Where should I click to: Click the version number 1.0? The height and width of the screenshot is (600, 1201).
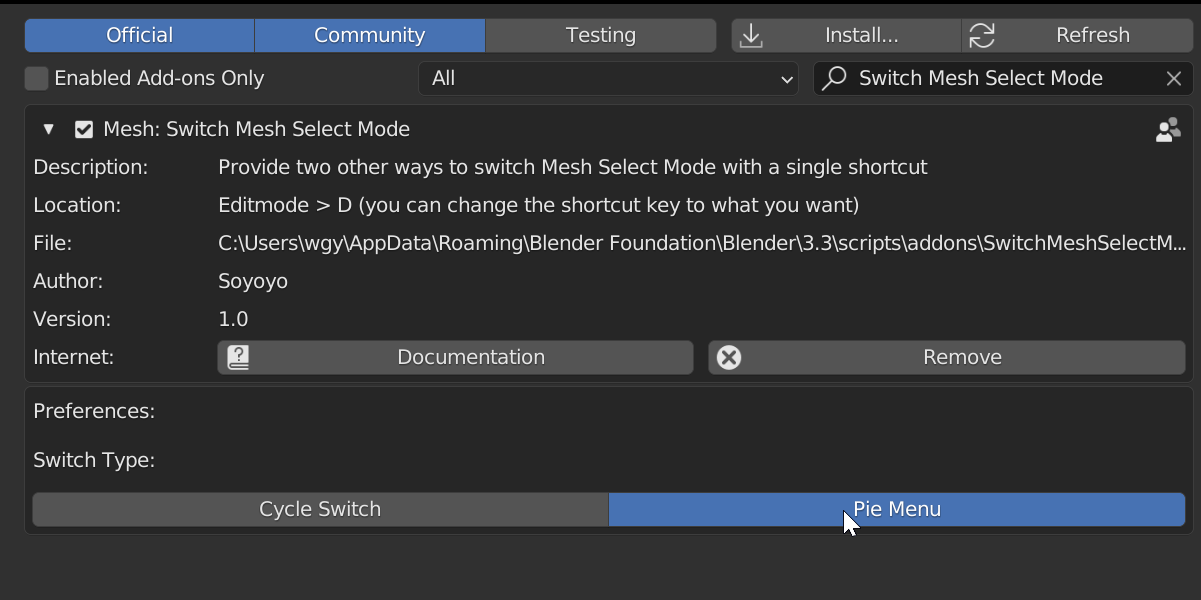pos(233,319)
